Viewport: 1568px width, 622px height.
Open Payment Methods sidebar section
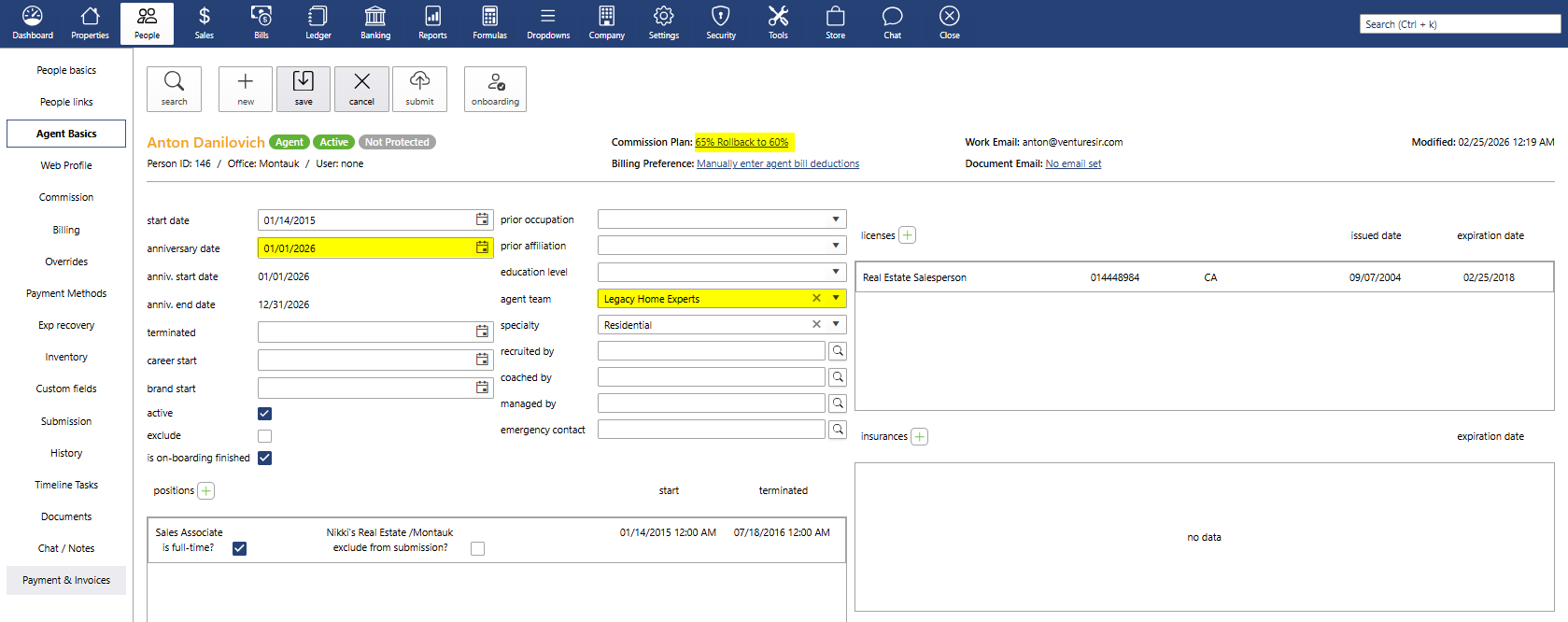pos(66,293)
